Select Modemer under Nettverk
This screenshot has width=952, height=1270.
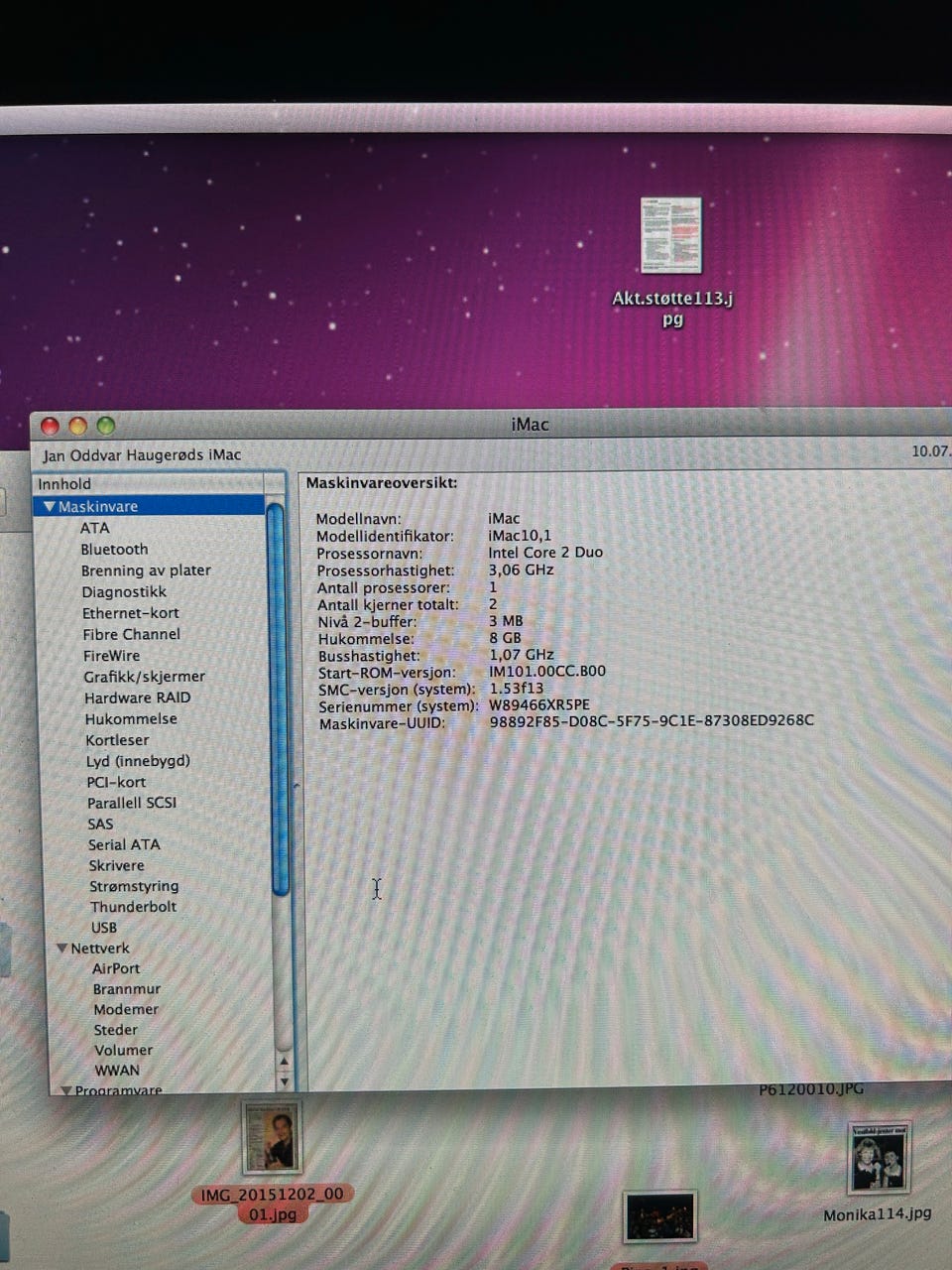coord(126,1009)
